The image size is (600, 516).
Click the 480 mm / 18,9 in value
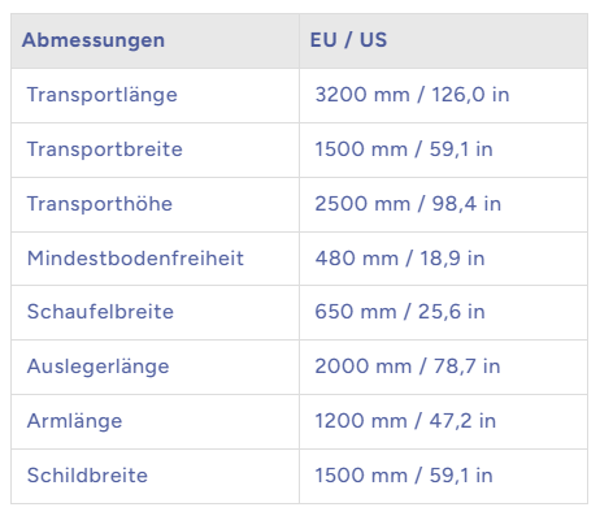tap(399, 258)
